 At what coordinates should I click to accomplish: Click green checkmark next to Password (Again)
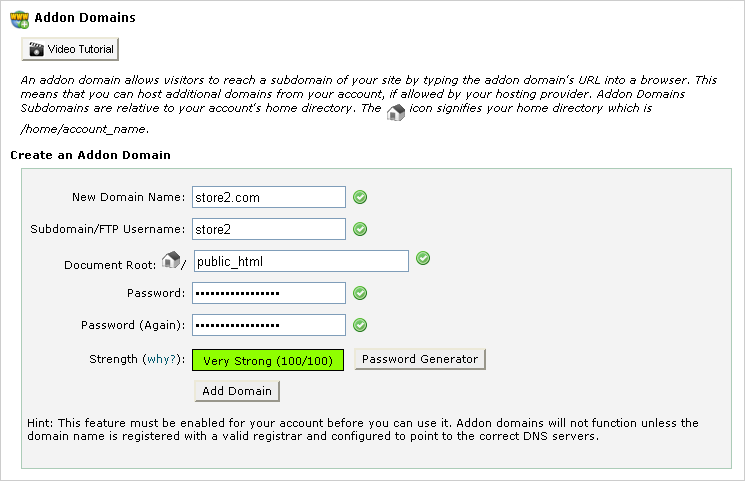point(360,325)
